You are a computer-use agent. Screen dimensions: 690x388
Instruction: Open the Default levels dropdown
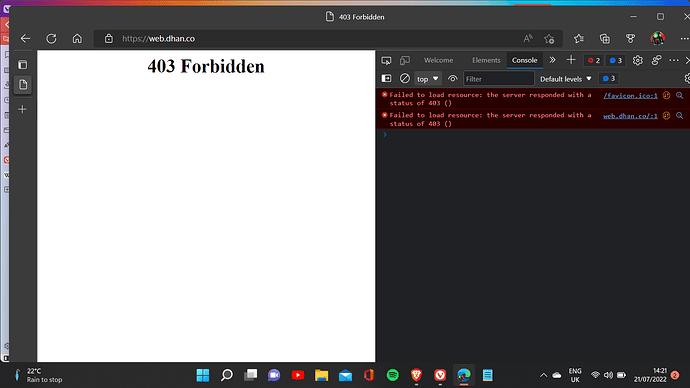click(x=565, y=79)
